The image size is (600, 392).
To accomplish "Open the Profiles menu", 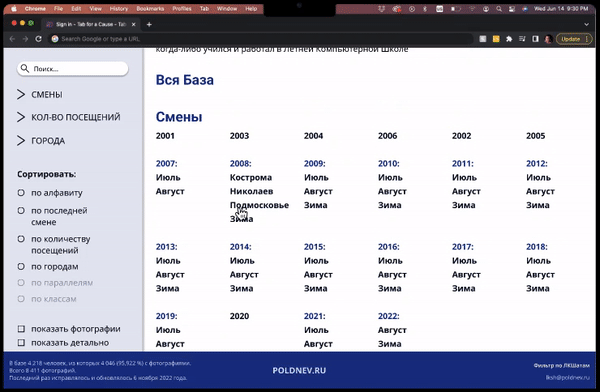I will tap(182, 8).
